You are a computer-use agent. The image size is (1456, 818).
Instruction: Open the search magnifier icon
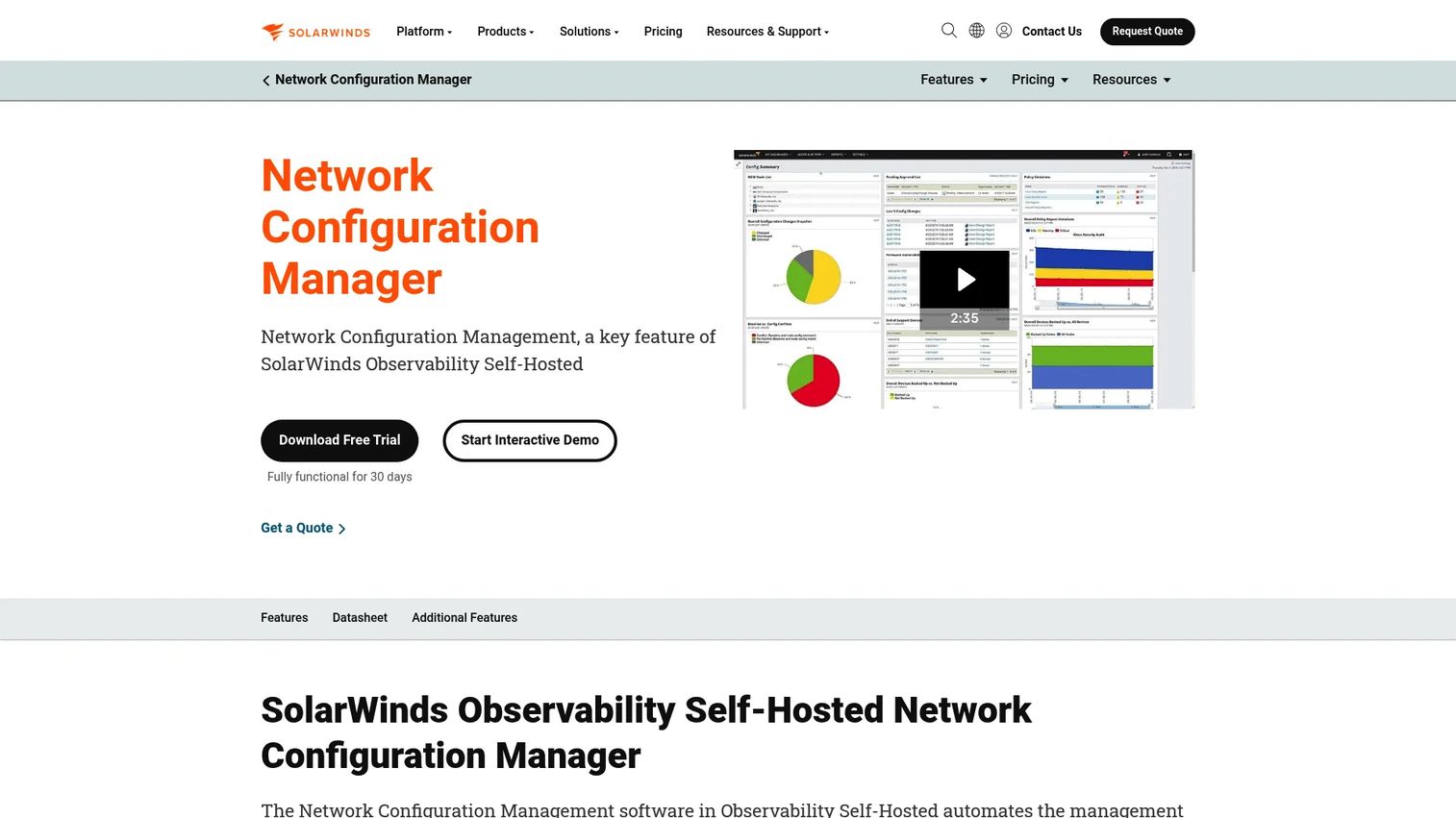(x=949, y=31)
